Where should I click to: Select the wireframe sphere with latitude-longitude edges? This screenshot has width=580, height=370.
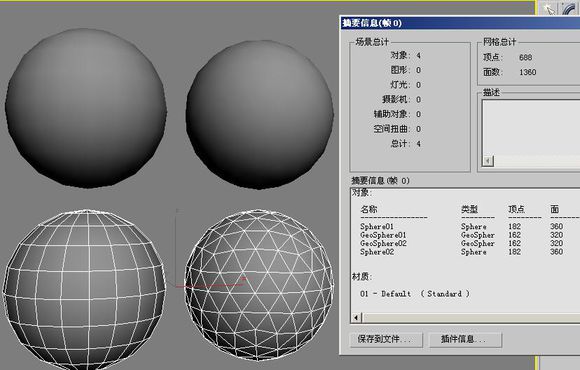coord(84,289)
